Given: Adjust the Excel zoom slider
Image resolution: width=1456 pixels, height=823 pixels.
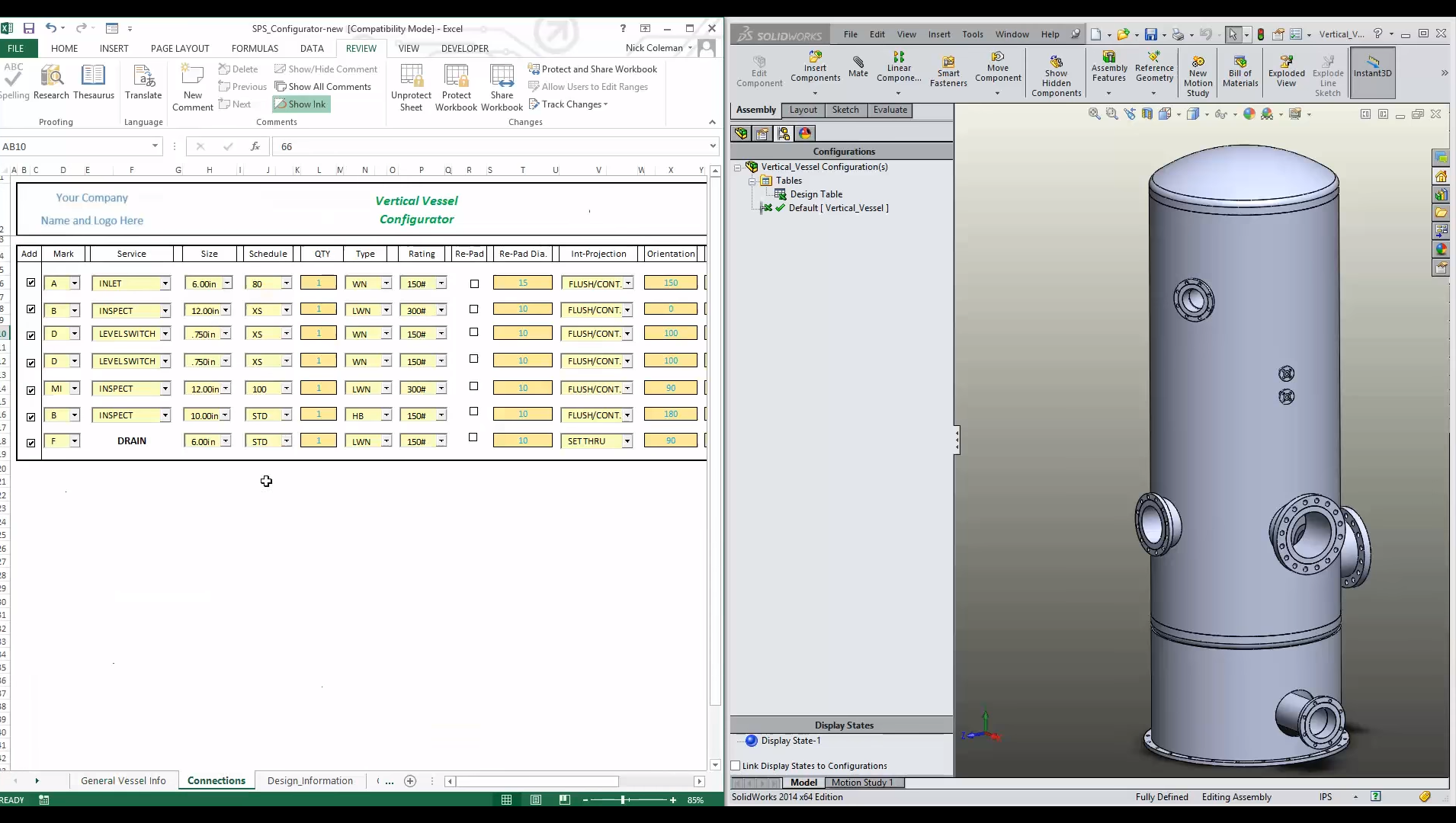Looking at the screenshot, I should pos(624,799).
